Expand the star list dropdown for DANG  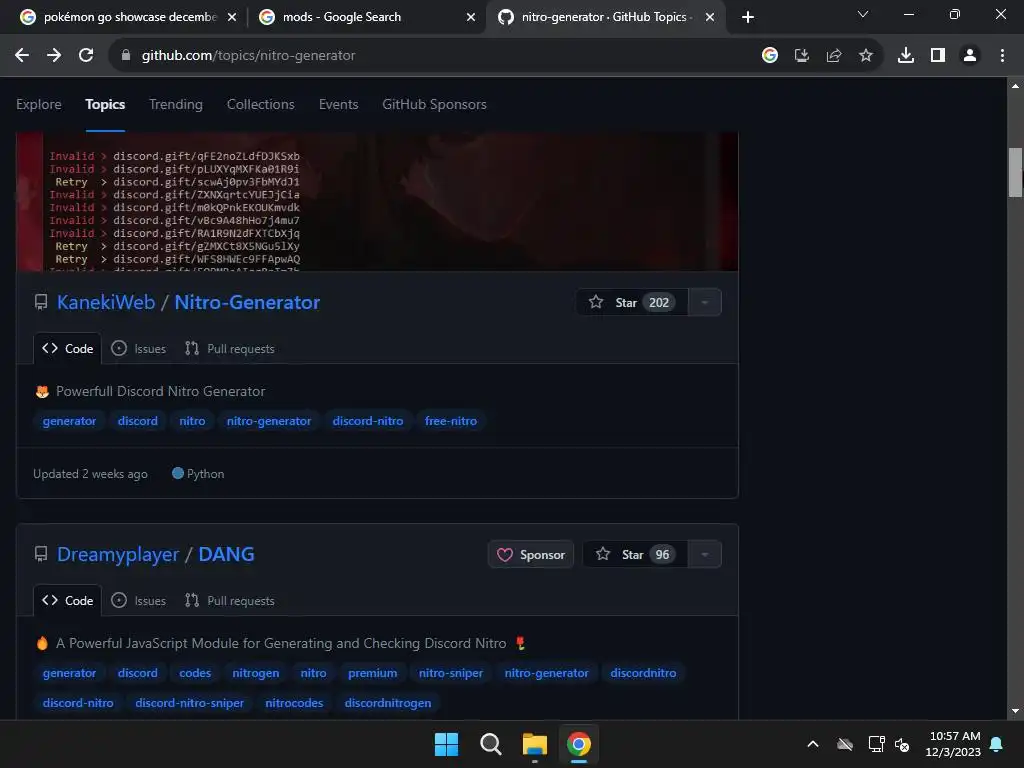click(705, 554)
